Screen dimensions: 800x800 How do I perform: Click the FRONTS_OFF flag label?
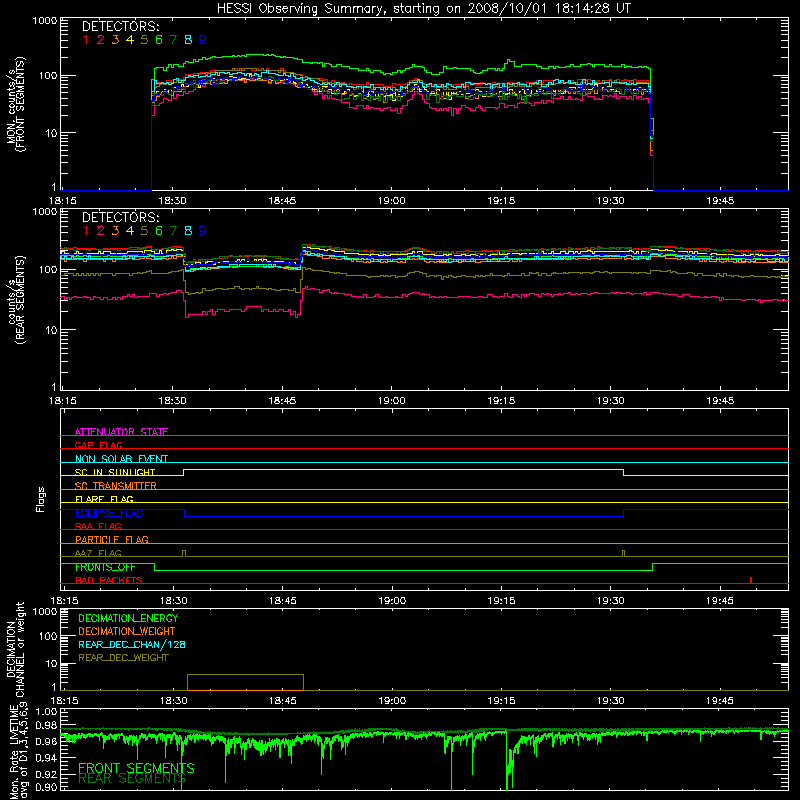click(105, 567)
